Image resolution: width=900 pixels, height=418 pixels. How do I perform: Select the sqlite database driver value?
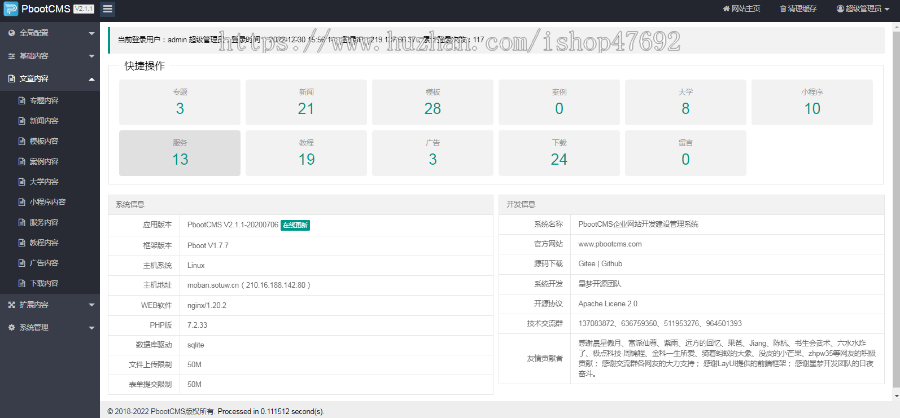(x=196, y=346)
